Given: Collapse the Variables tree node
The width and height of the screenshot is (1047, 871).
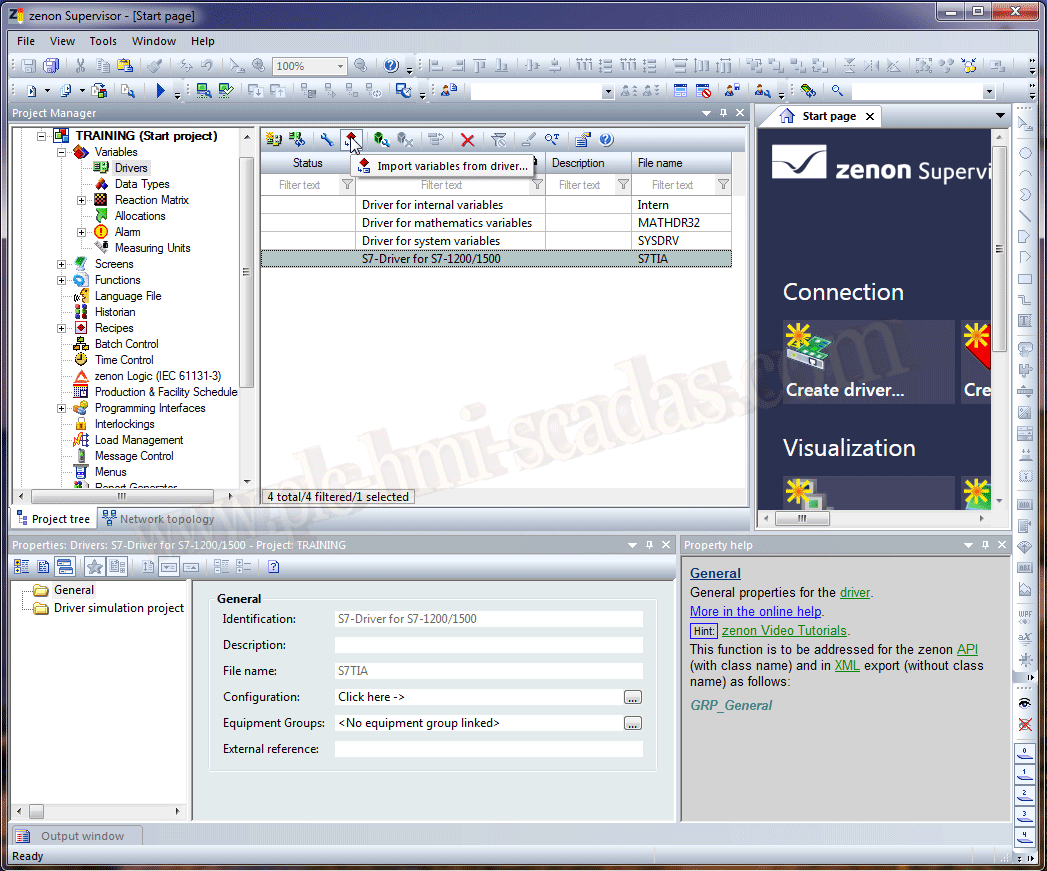Looking at the screenshot, I should [x=62, y=152].
